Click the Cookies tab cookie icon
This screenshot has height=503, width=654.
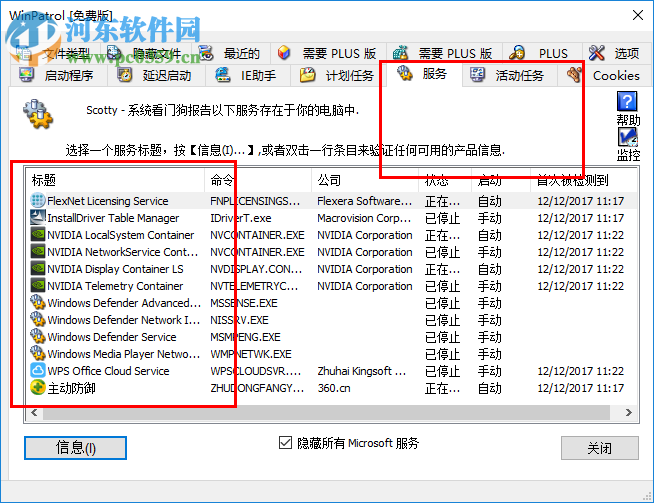pos(575,75)
